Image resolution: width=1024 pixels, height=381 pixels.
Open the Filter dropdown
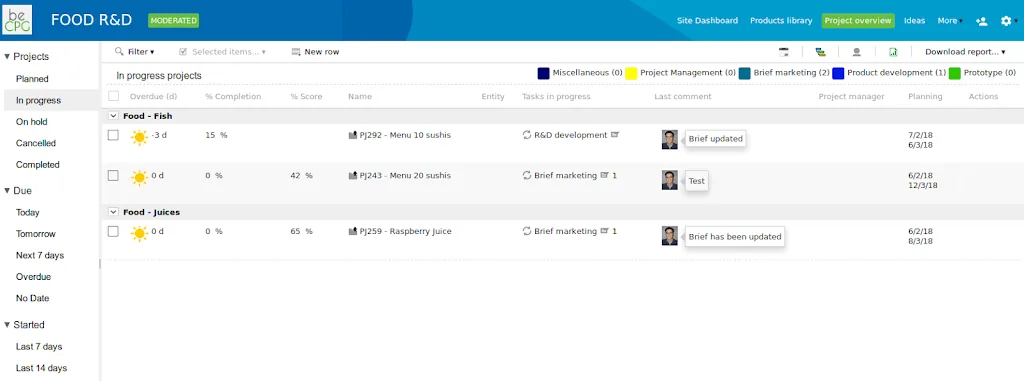[135, 52]
